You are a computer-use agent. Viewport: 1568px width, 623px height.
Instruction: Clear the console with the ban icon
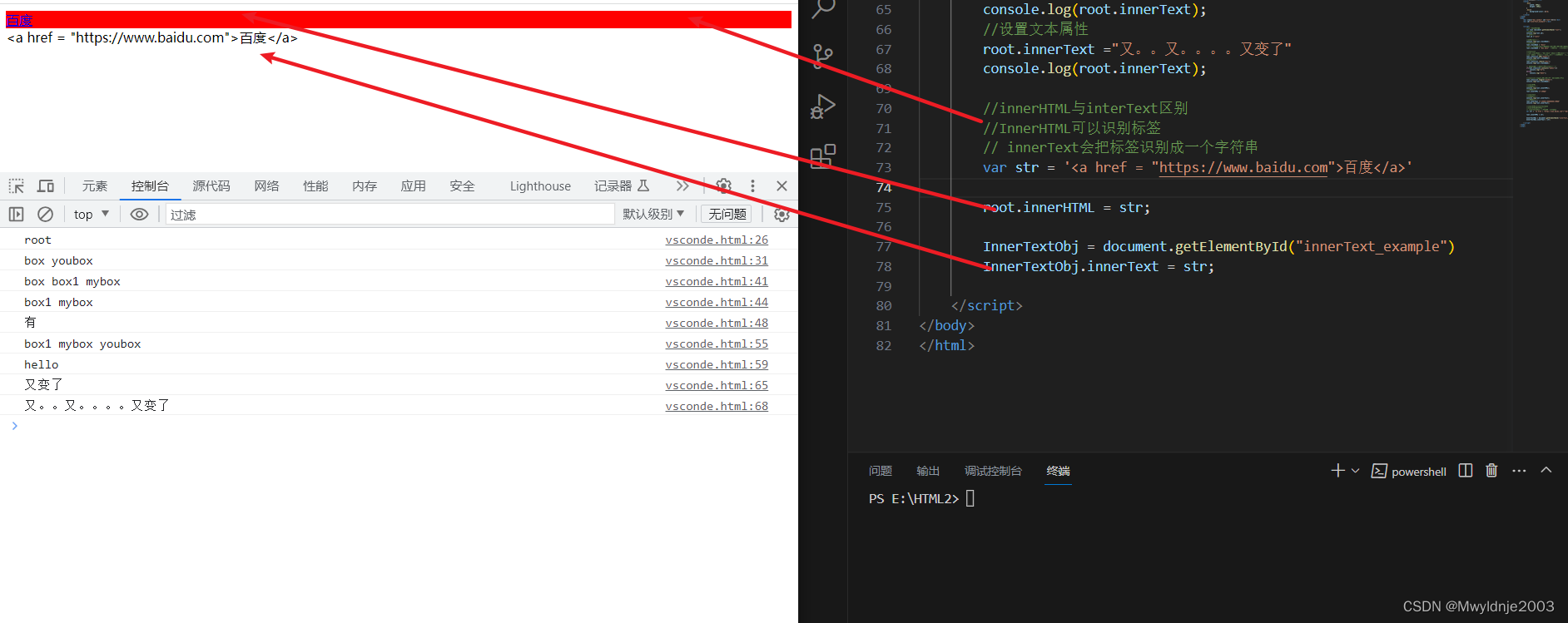click(46, 215)
